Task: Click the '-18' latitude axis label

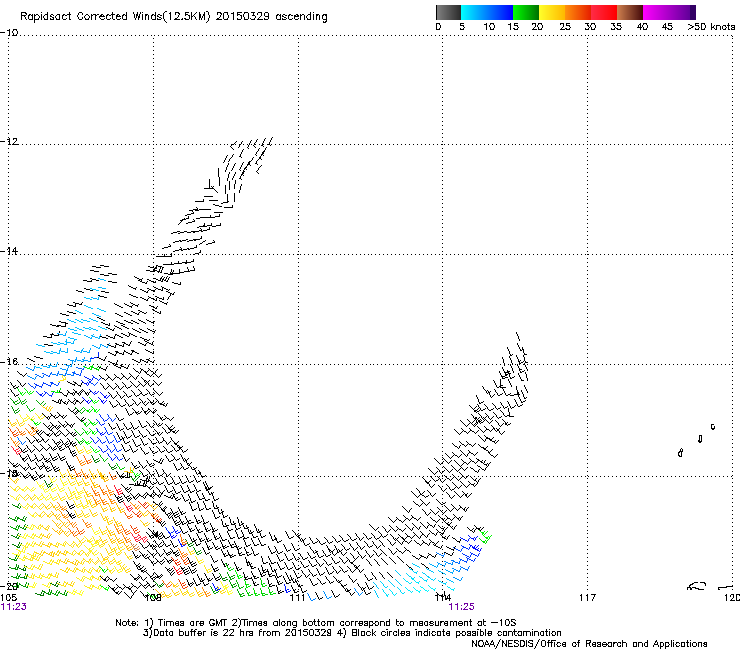Action: [9, 473]
